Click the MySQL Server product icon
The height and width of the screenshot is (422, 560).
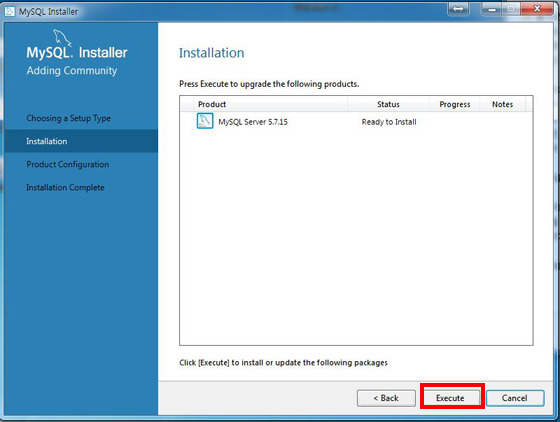(205, 121)
